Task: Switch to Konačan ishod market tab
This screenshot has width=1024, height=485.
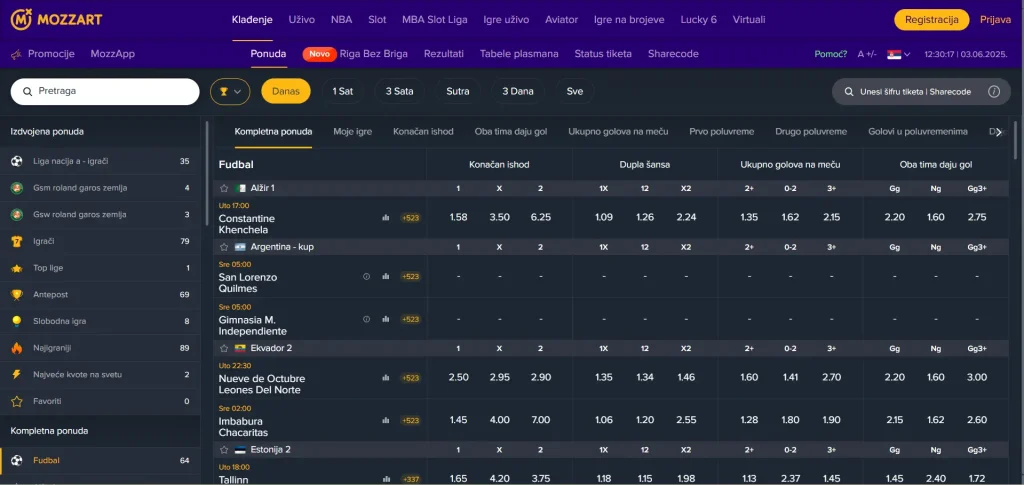Action: 423,132
